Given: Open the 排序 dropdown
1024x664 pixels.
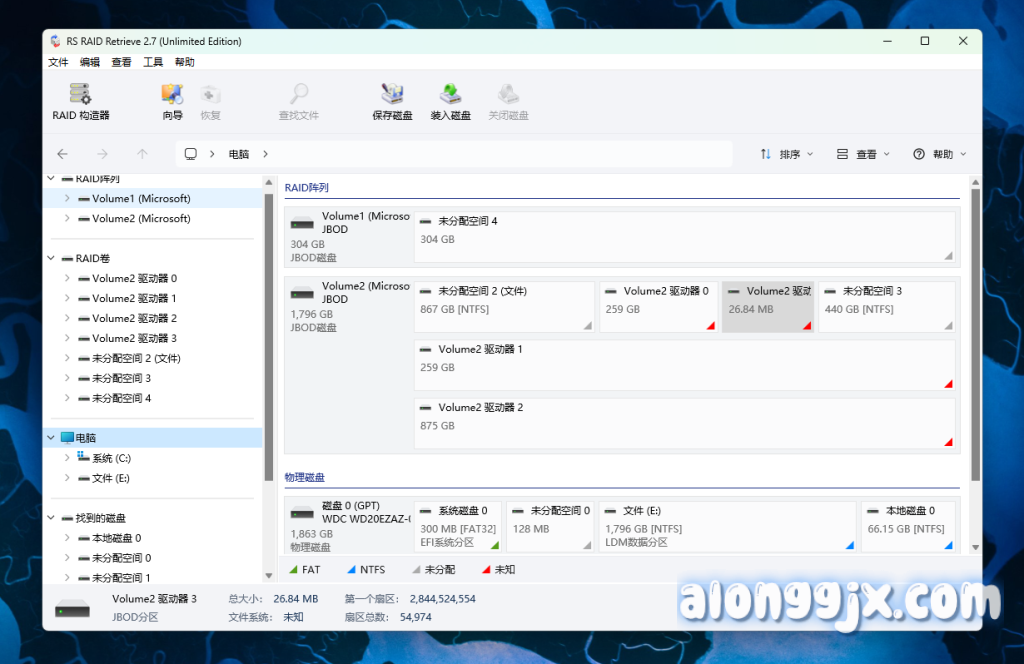Looking at the screenshot, I should pos(787,154).
